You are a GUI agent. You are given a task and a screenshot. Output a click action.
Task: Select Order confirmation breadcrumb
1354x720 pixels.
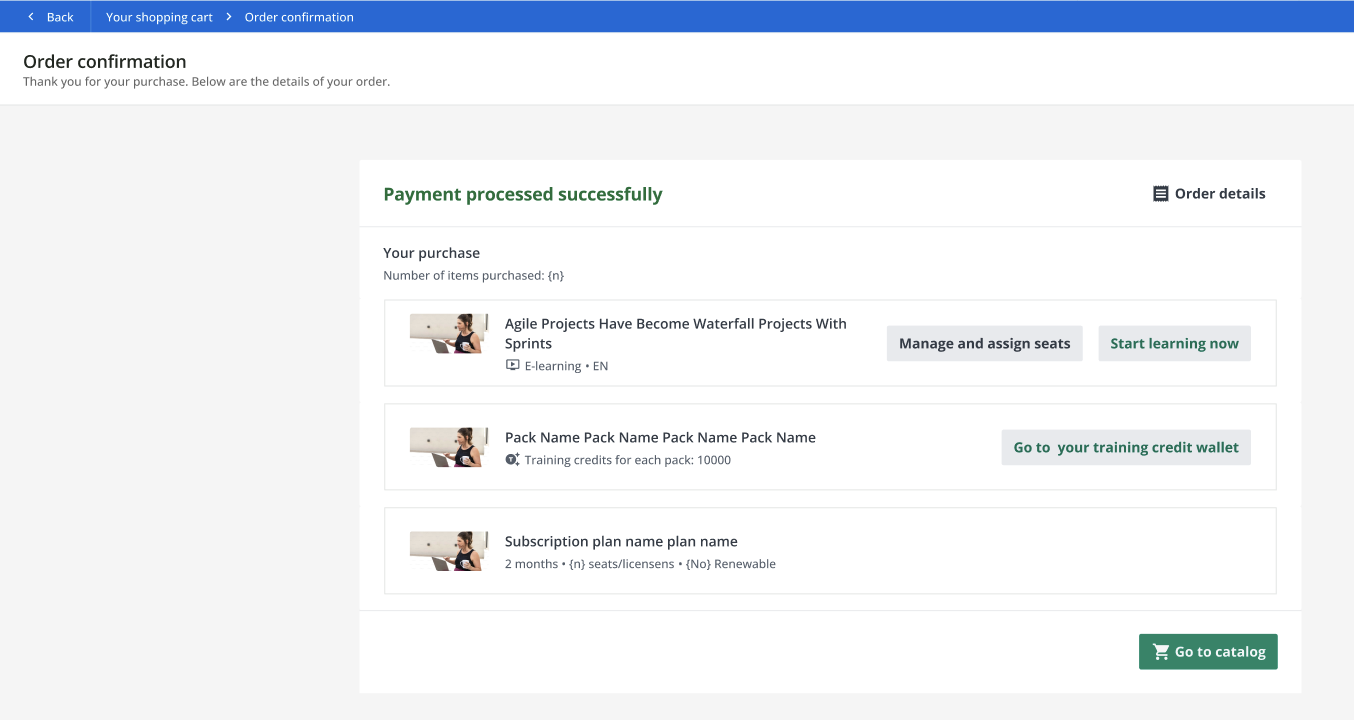(x=299, y=17)
